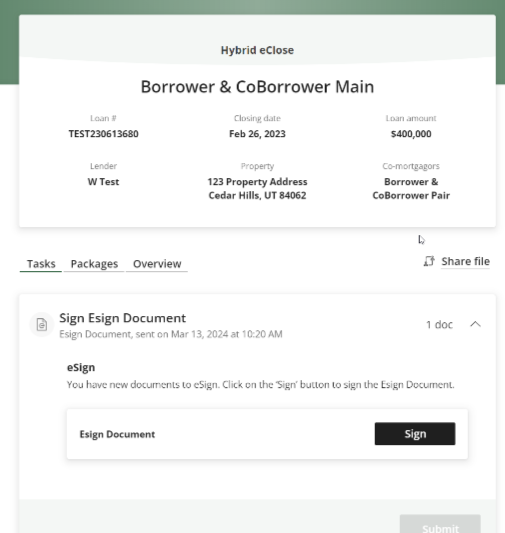Click the 1 doc count label
The image size is (505, 533).
tap(439, 325)
